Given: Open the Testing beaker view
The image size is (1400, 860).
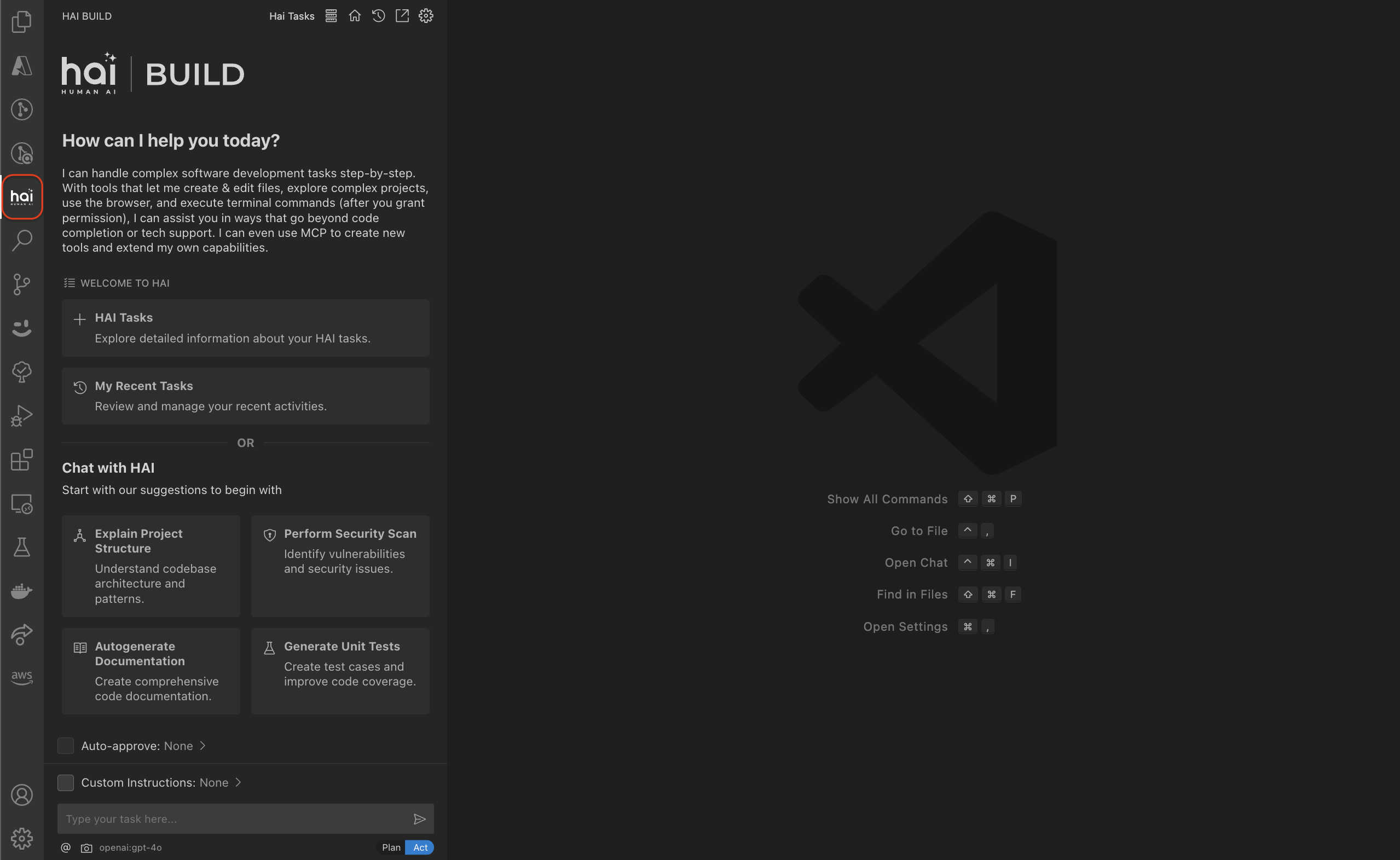Looking at the screenshot, I should 21,547.
